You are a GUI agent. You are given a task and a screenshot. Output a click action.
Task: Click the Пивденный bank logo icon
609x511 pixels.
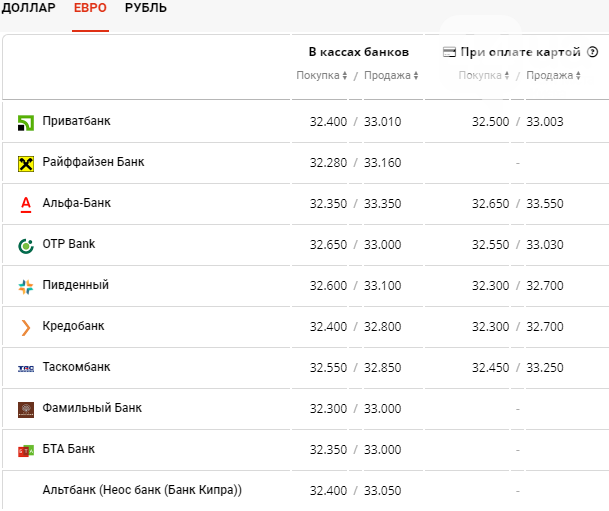click(26, 287)
